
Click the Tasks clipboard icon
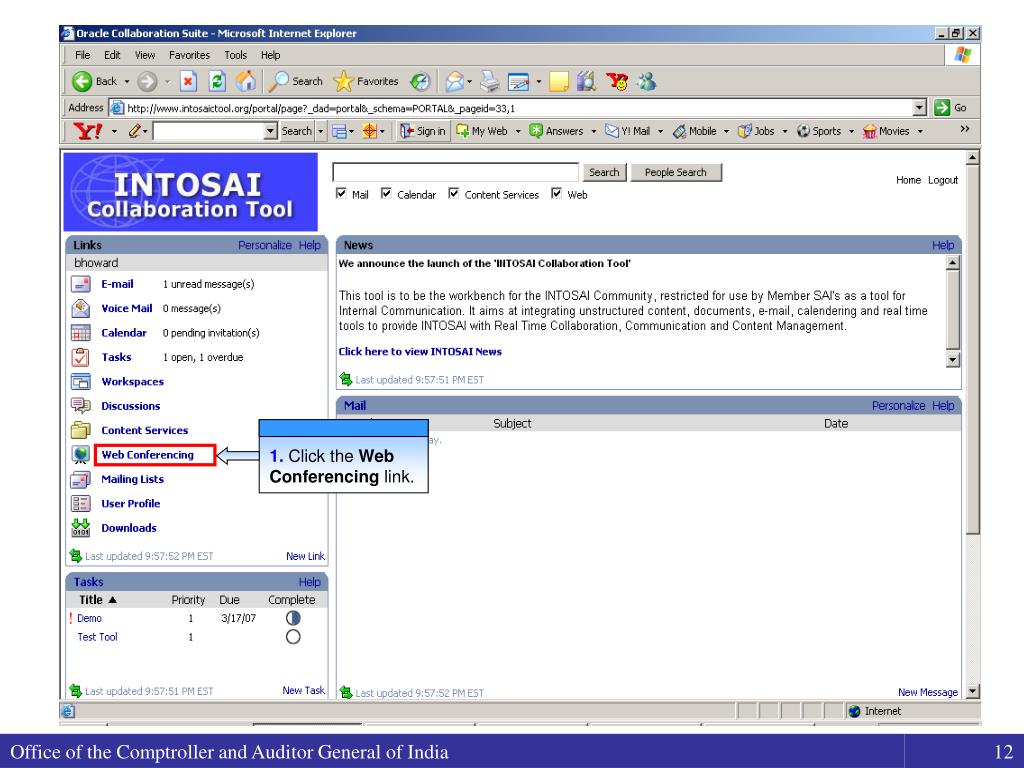pyautogui.click(x=80, y=357)
